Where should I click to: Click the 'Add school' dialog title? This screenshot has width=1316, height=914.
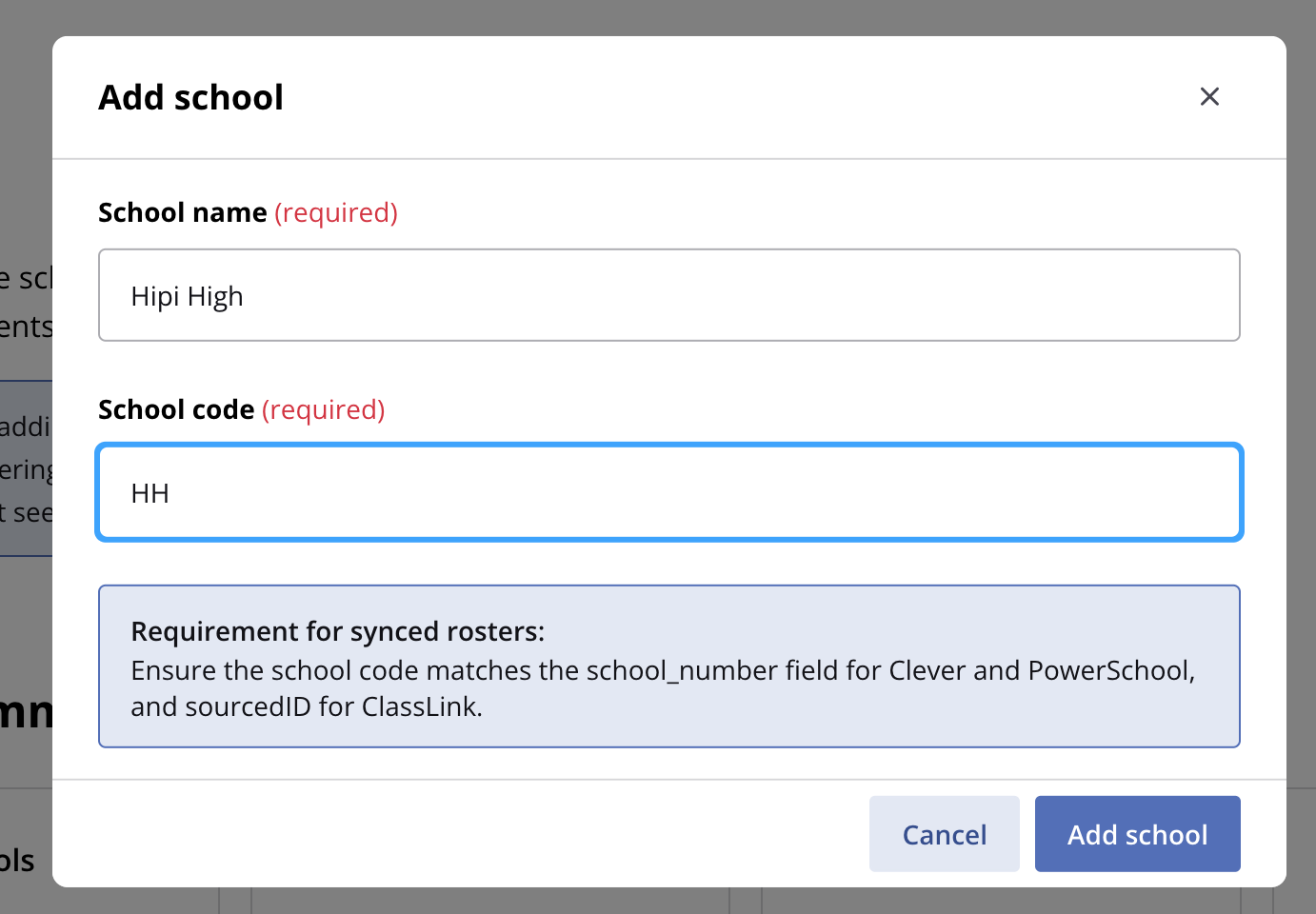pyautogui.click(x=191, y=97)
